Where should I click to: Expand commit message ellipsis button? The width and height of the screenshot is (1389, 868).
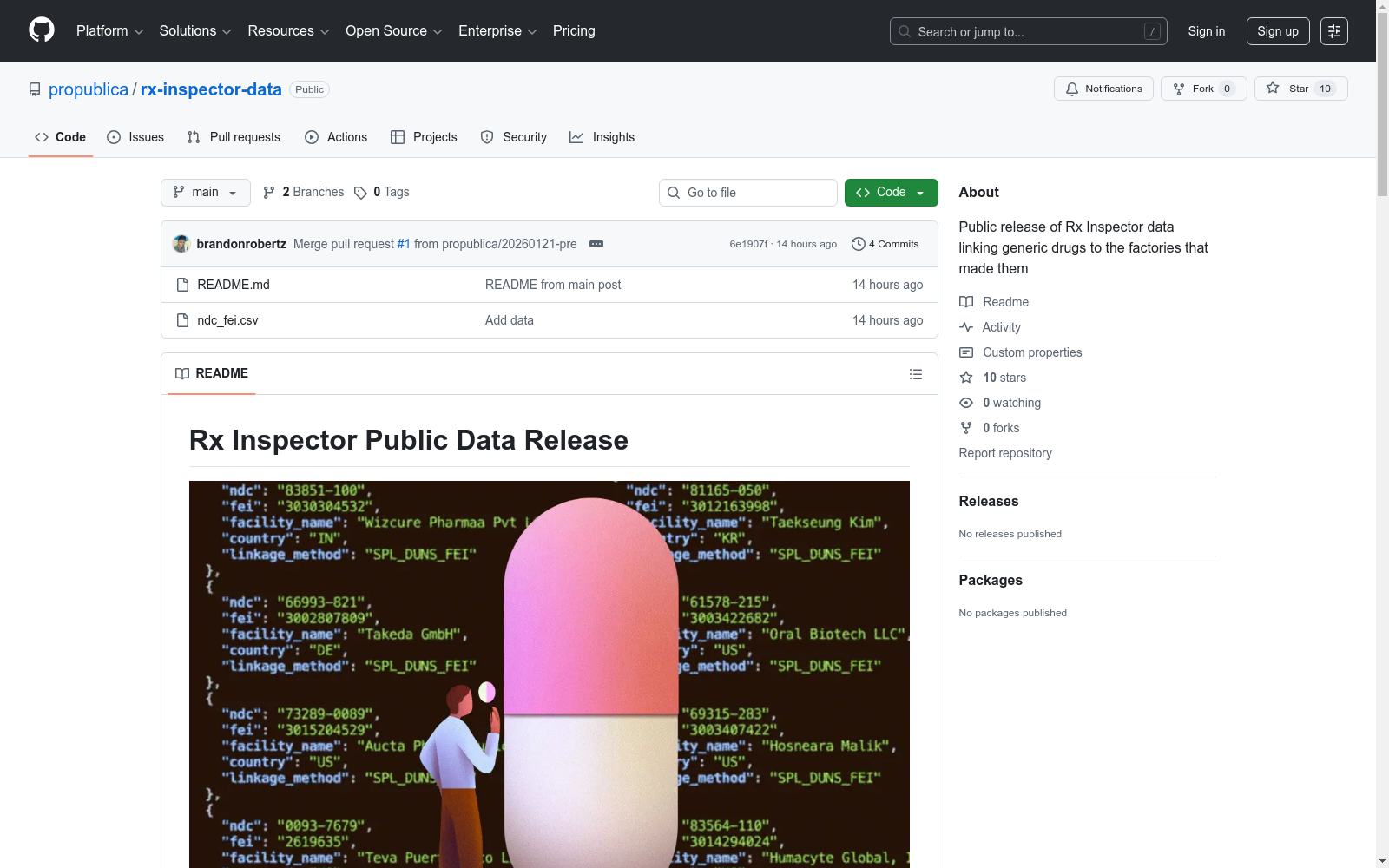click(596, 244)
